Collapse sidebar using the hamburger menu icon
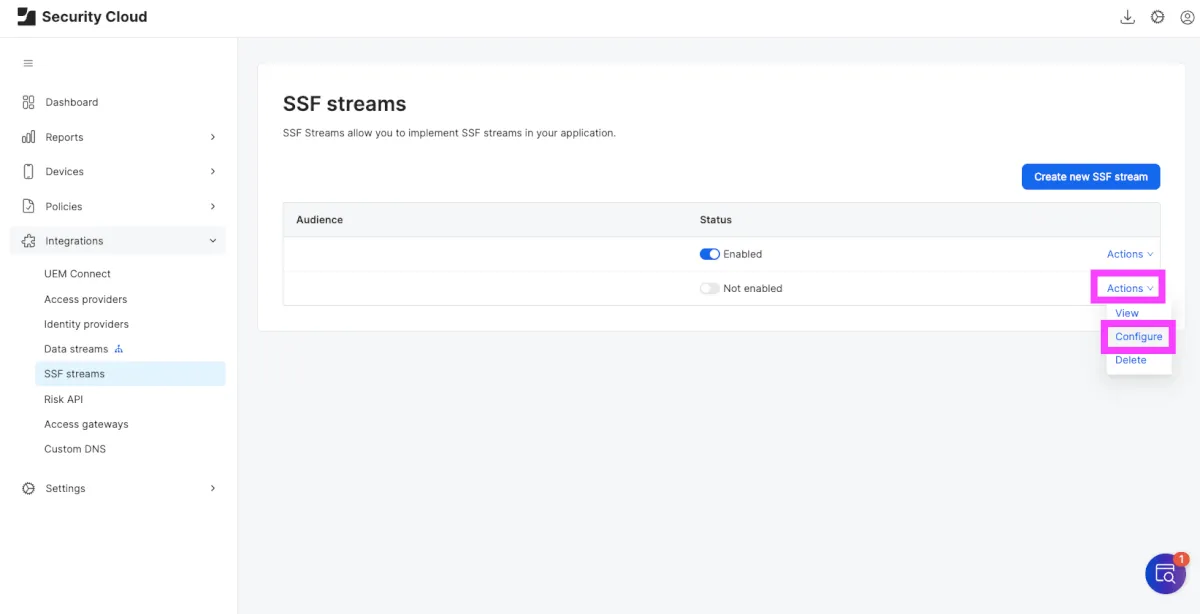The image size is (1200, 614). [28, 63]
